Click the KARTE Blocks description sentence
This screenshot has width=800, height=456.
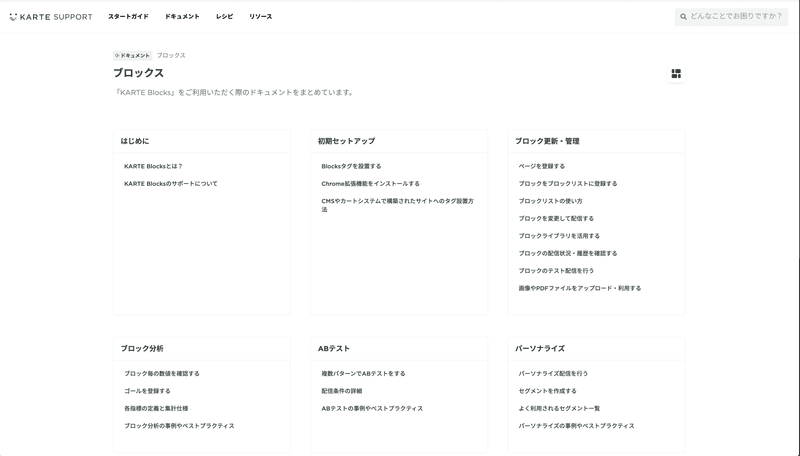pos(234,92)
